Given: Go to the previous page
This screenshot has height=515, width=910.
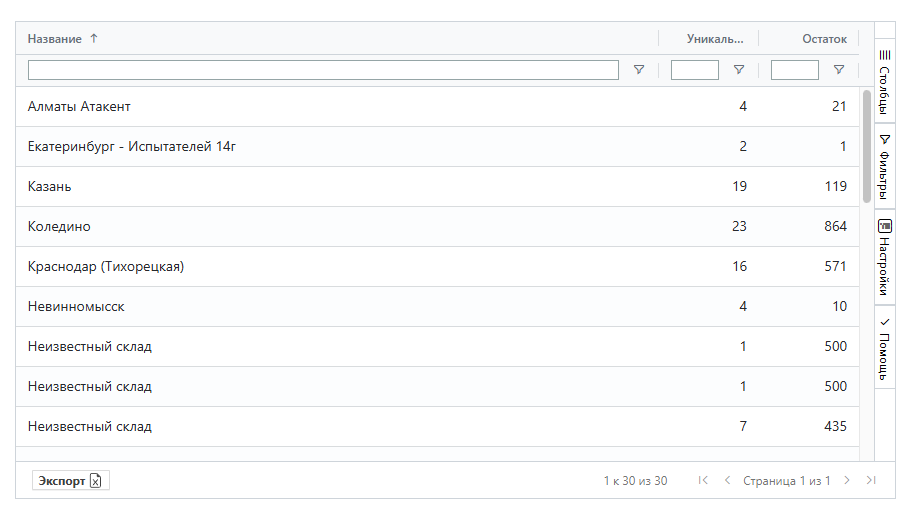Looking at the screenshot, I should pyautogui.click(x=727, y=480).
